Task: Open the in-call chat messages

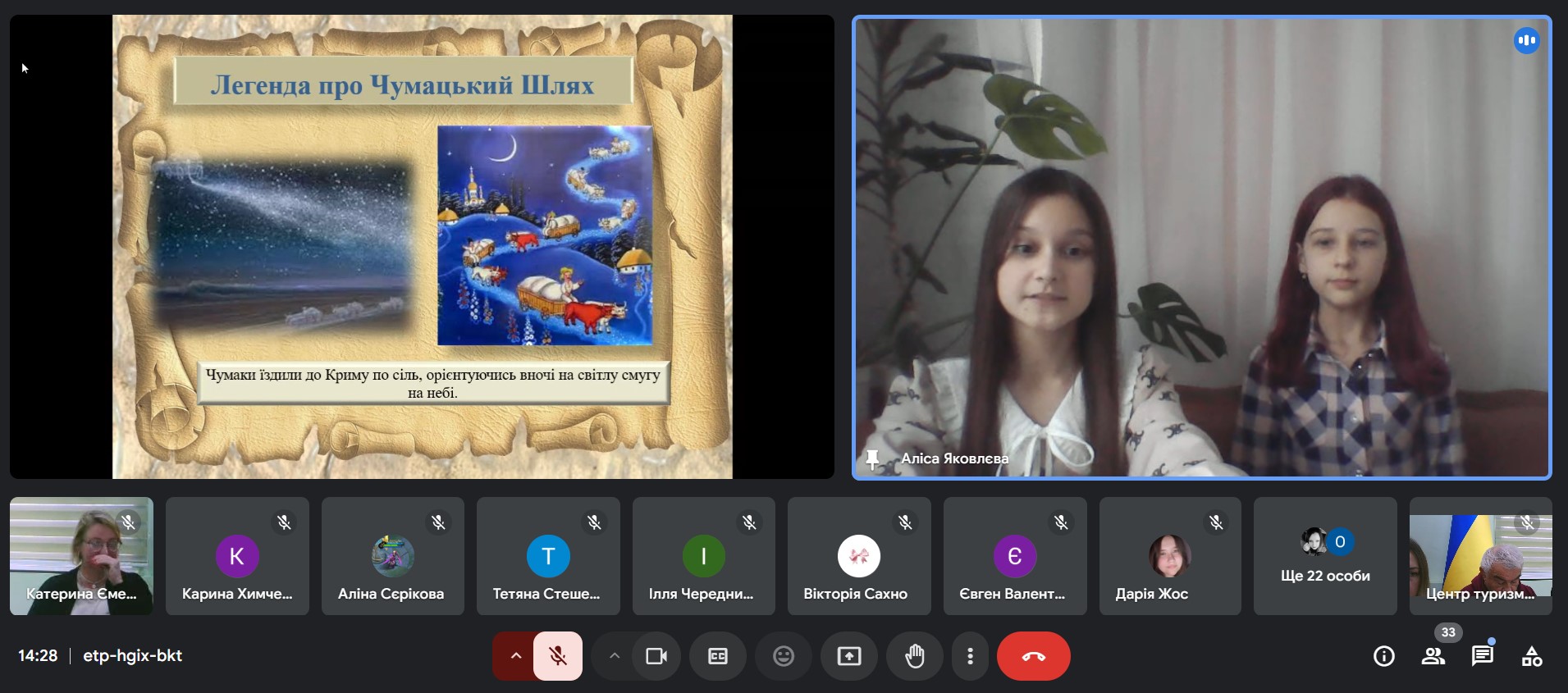Action: (x=1482, y=656)
